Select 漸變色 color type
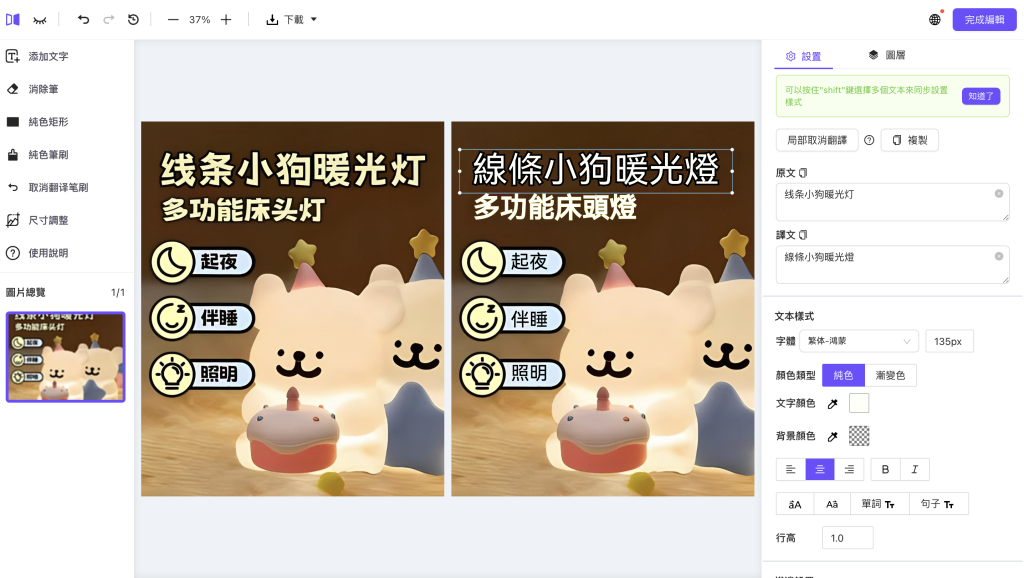The image size is (1024, 578). [x=890, y=375]
